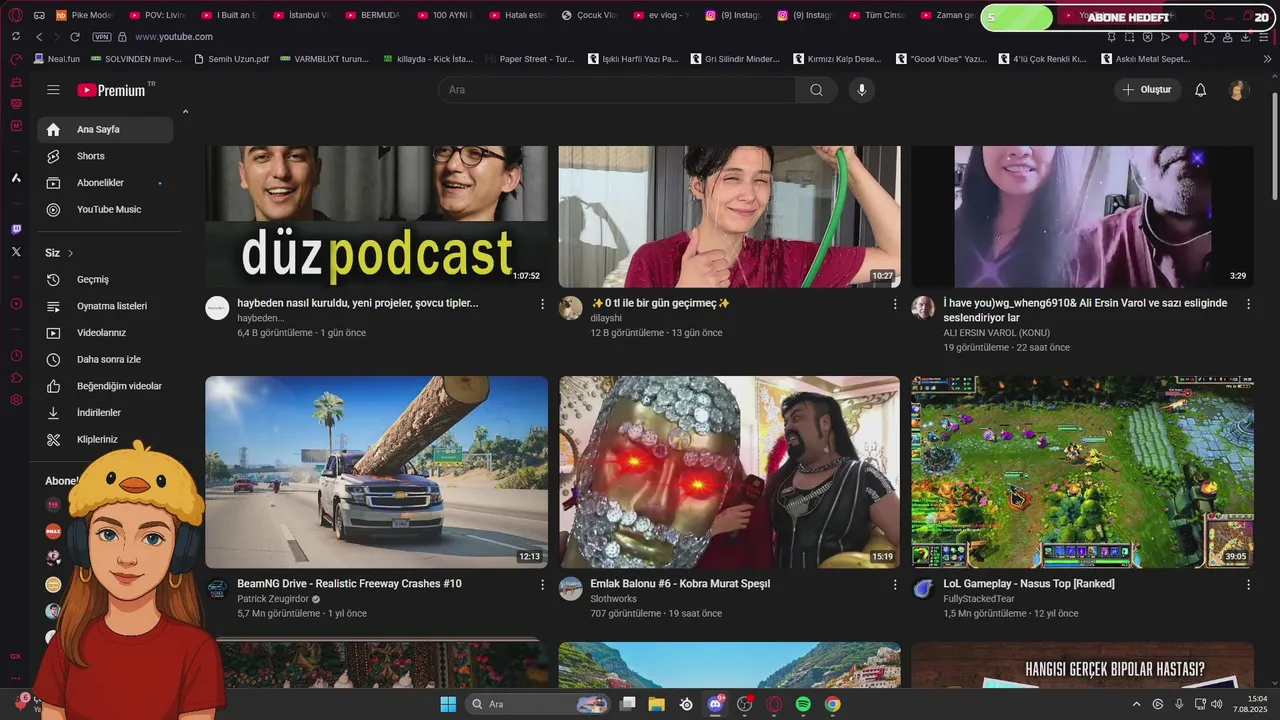
Task: Open the YouTube hamburger guide menu
Action: [x=53, y=90]
